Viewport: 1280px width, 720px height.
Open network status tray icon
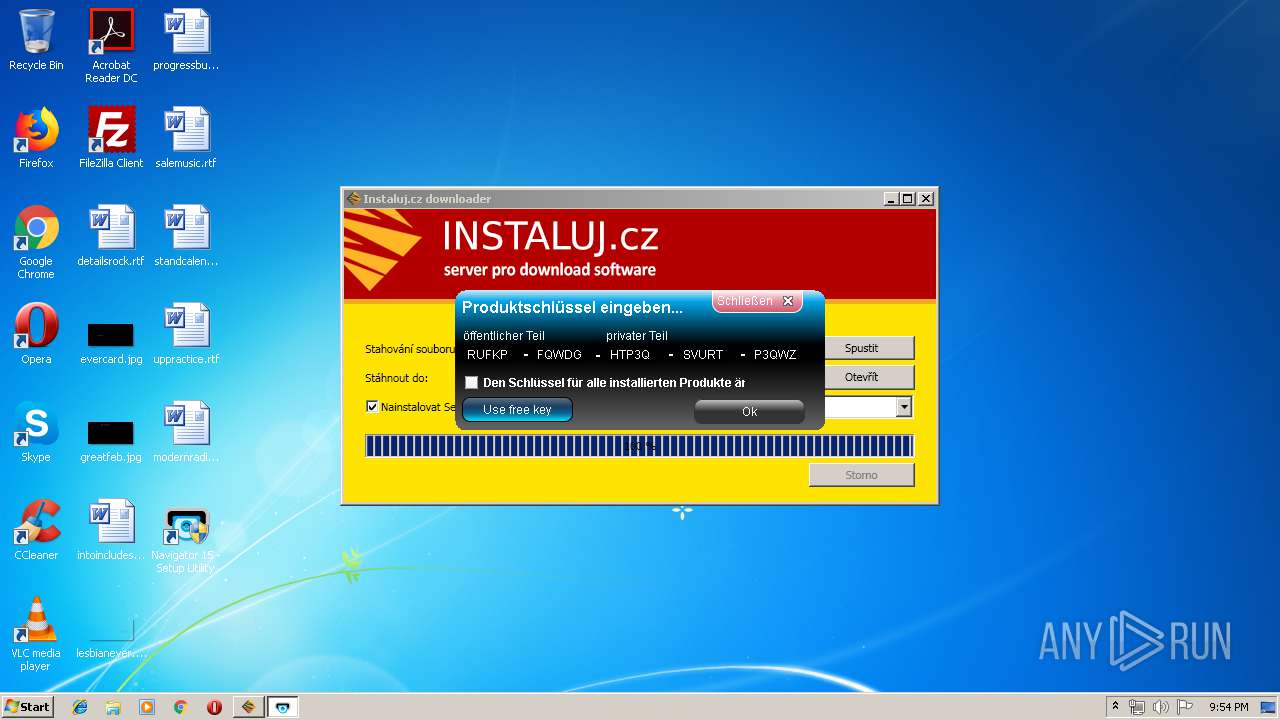(x=1137, y=707)
